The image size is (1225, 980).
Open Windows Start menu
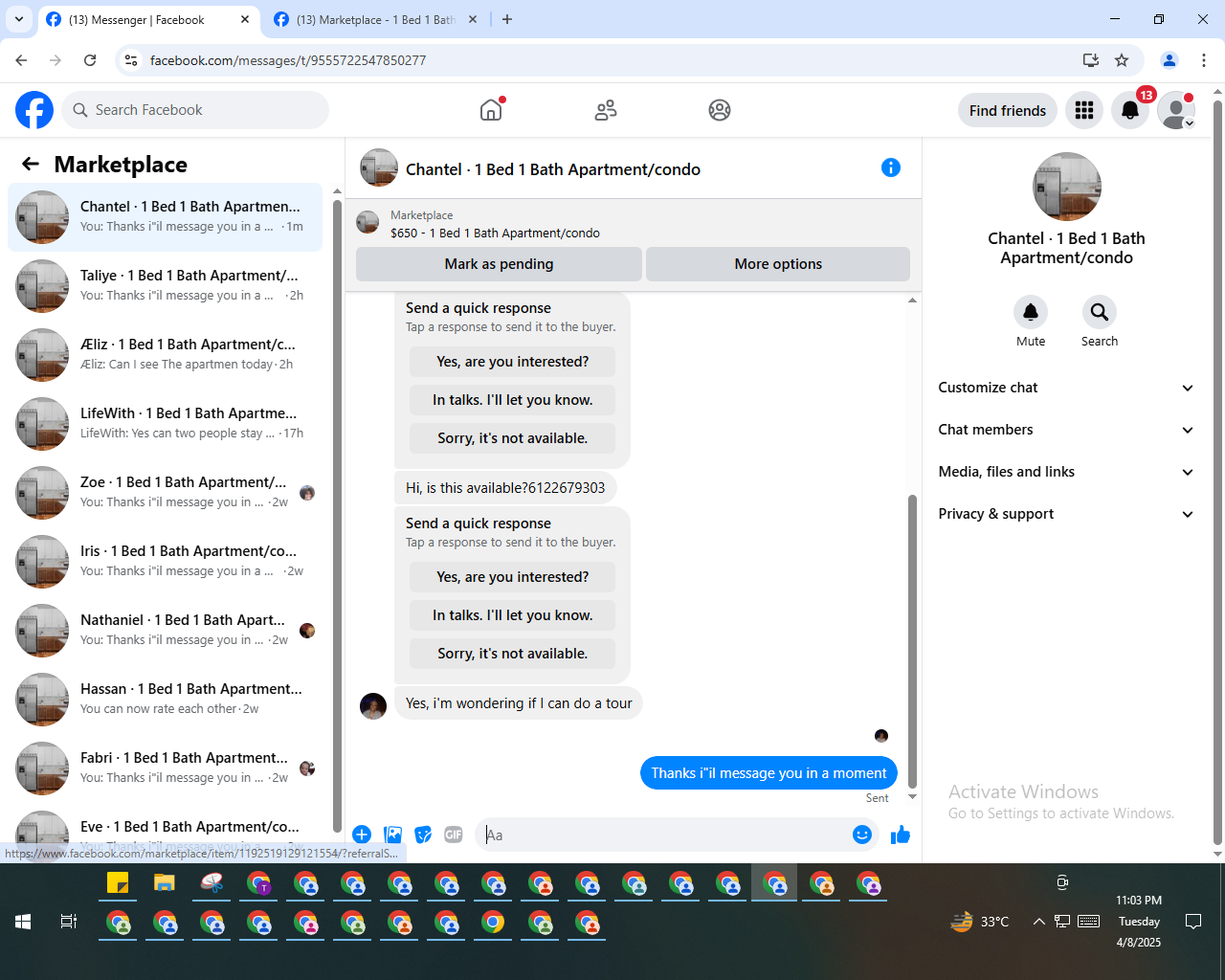click(x=23, y=922)
